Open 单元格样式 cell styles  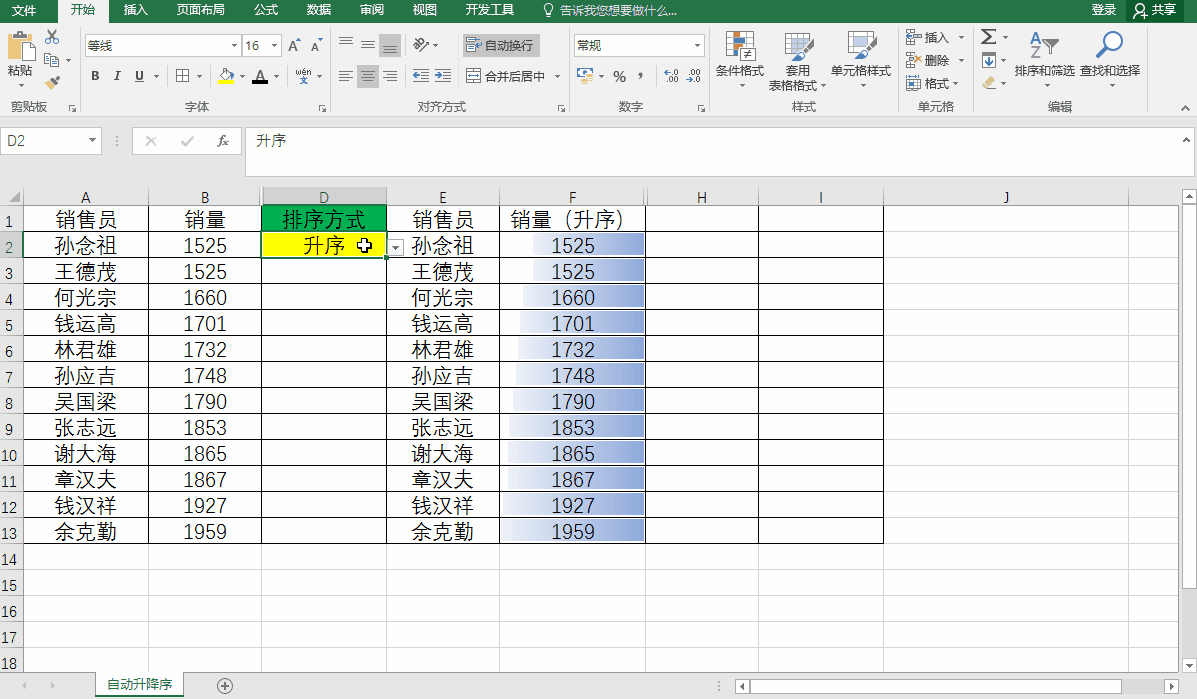point(861,60)
